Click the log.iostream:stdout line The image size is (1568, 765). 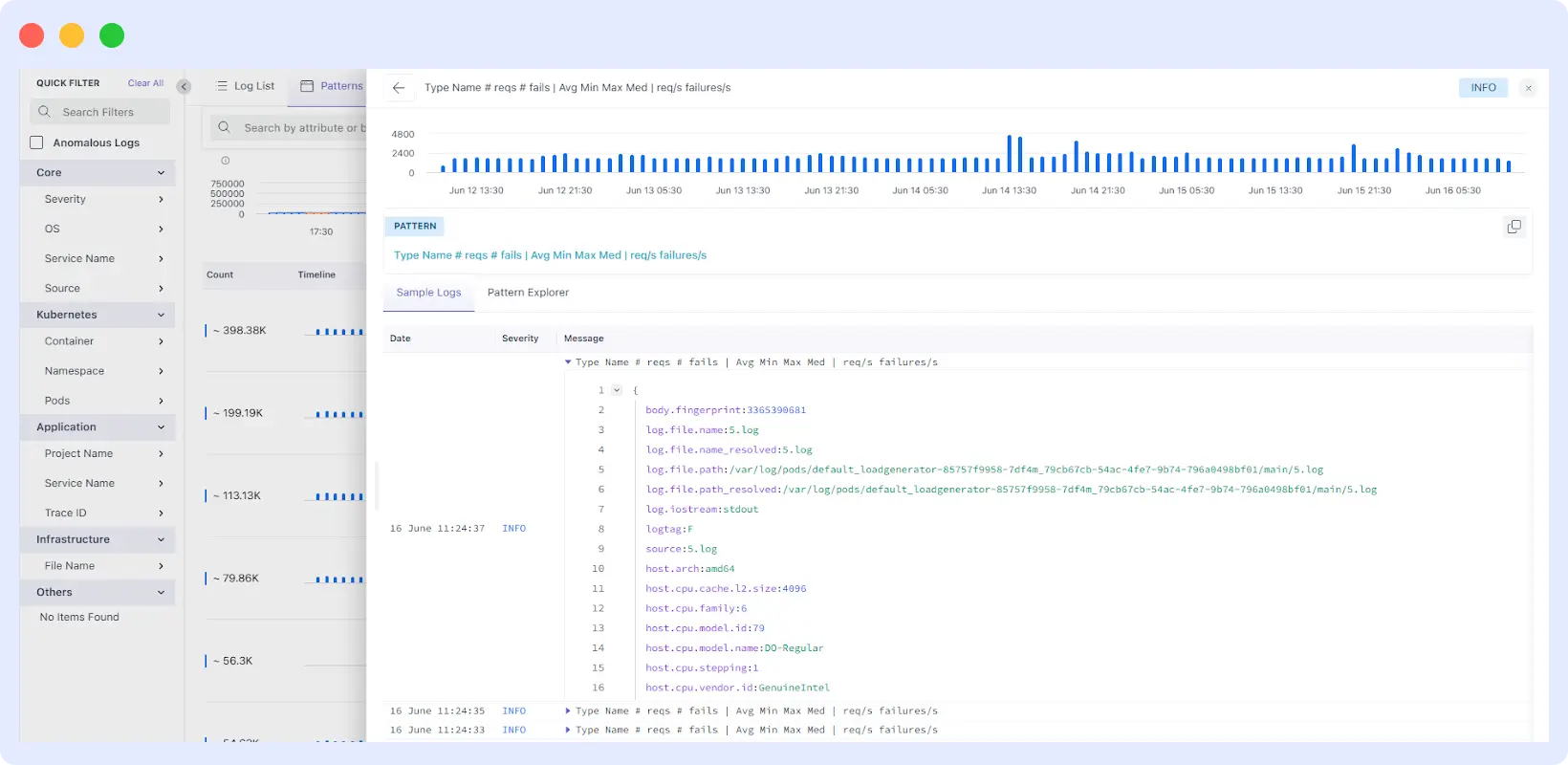702,510
